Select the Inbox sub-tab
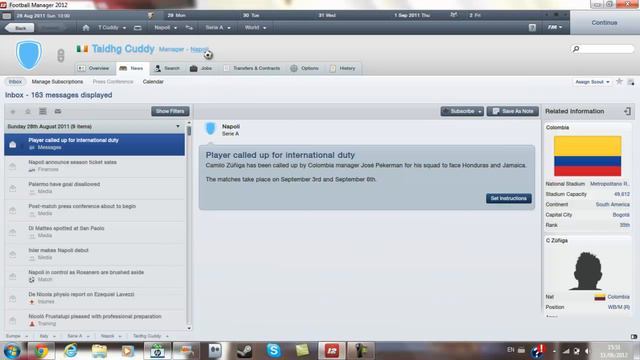Image resolution: width=640 pixels, height=360 pixels. tap(16, 82)
